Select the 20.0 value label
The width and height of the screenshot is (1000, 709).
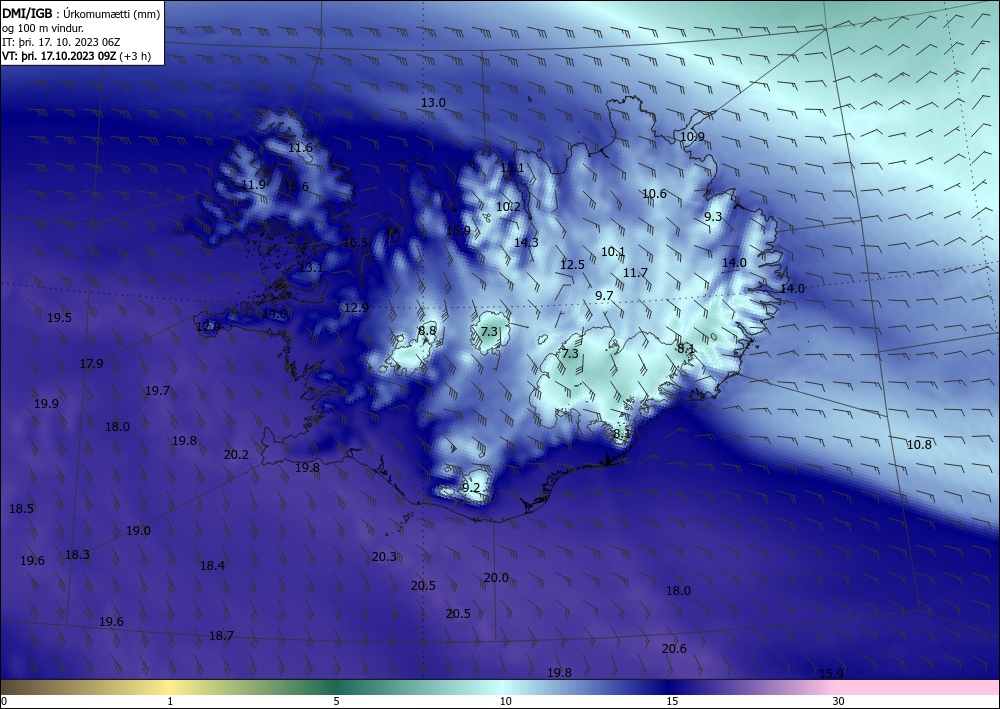coord(496,578)
